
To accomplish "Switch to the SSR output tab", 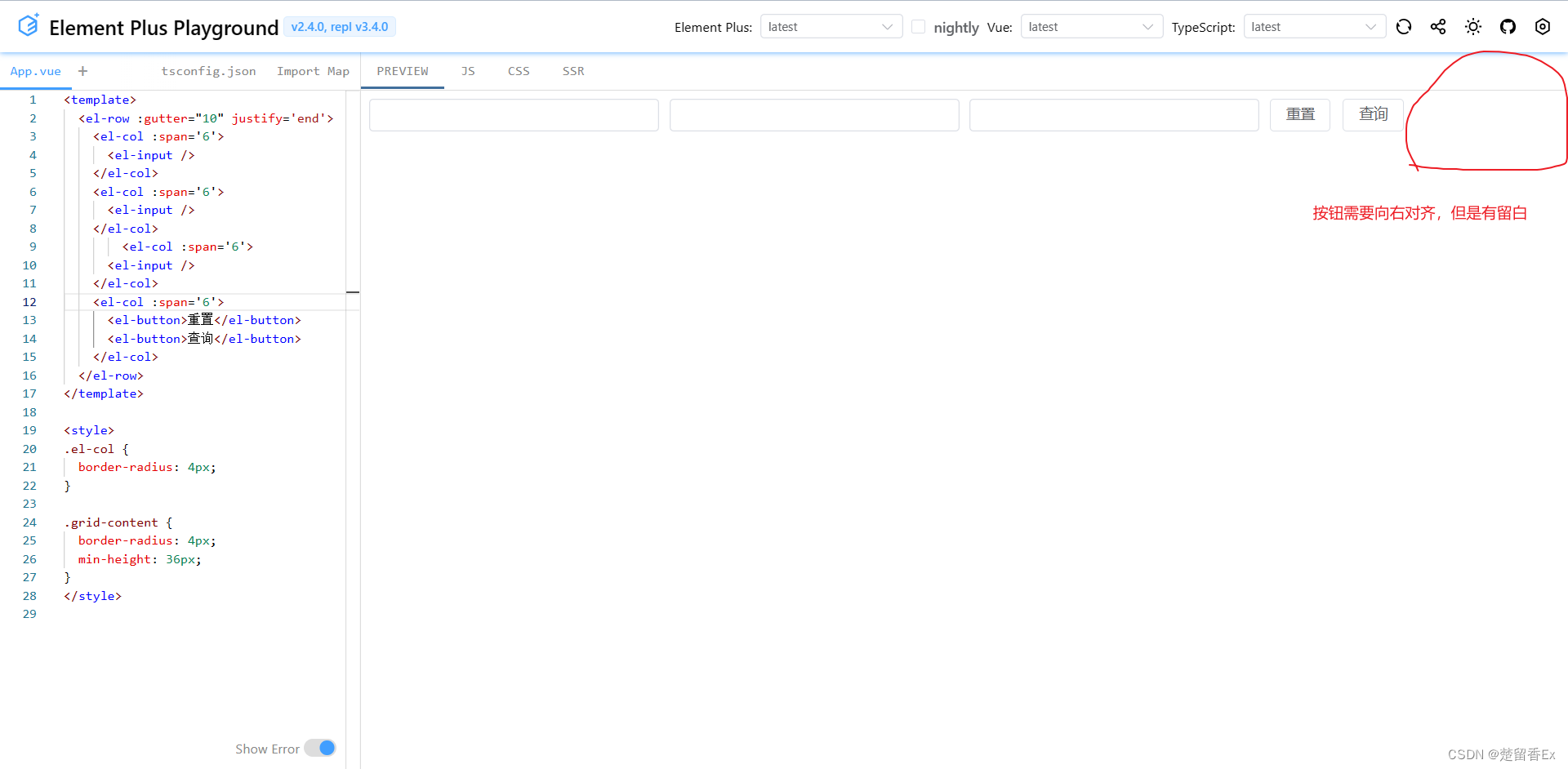I will [x=573, y=72].
